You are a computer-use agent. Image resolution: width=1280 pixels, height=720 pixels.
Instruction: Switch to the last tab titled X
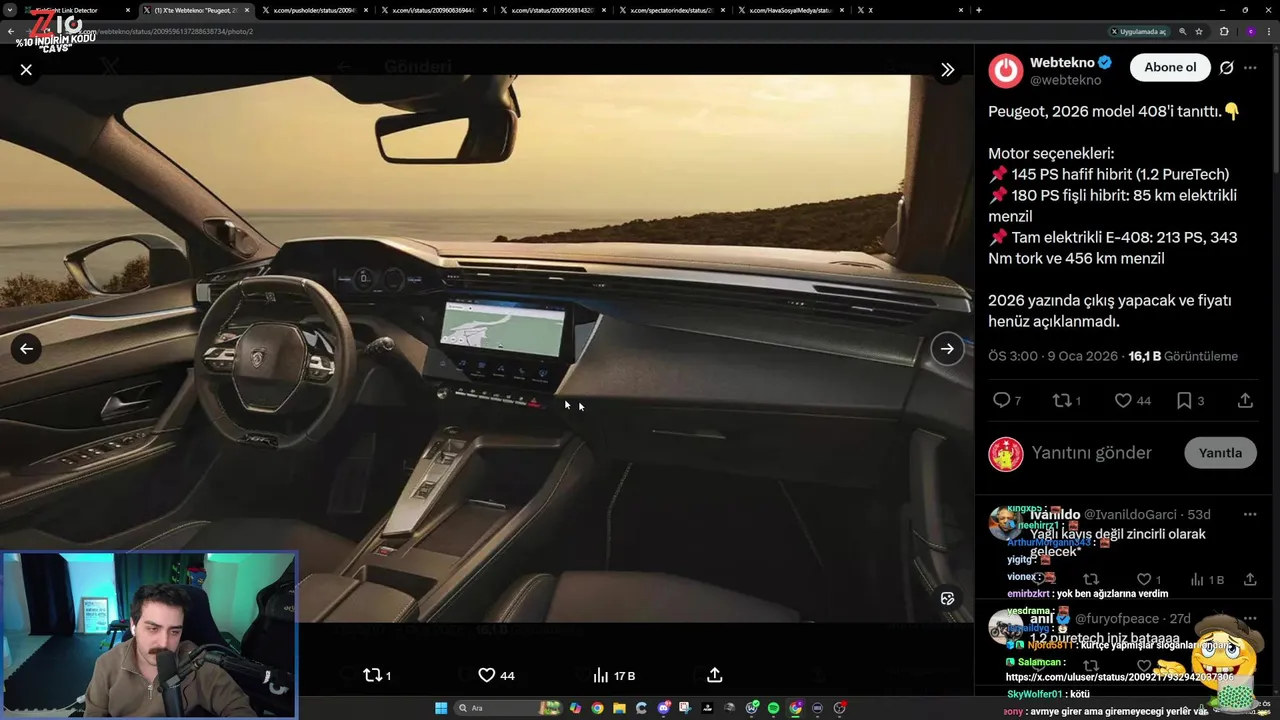(x=910, y=10)
